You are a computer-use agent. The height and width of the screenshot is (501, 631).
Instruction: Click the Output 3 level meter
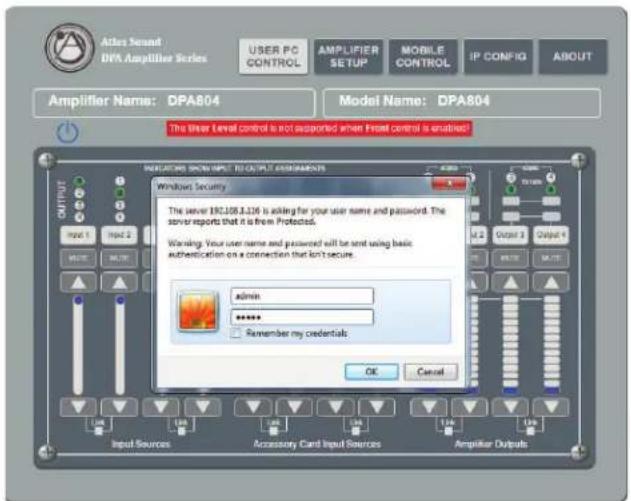pos(511,344)
